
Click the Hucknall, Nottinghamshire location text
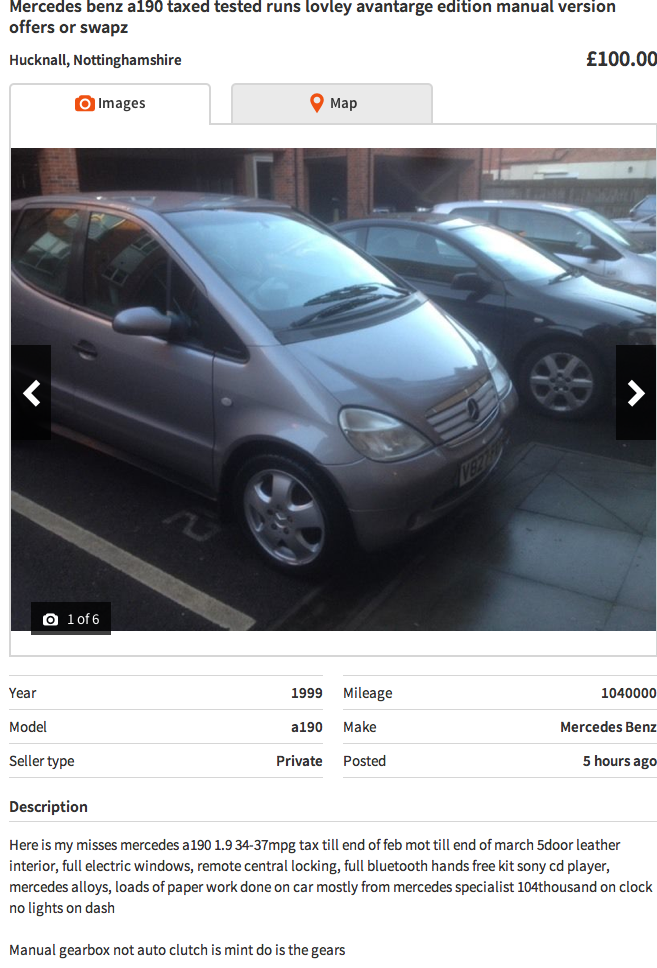pyautogui.click(x=95, y=60)
